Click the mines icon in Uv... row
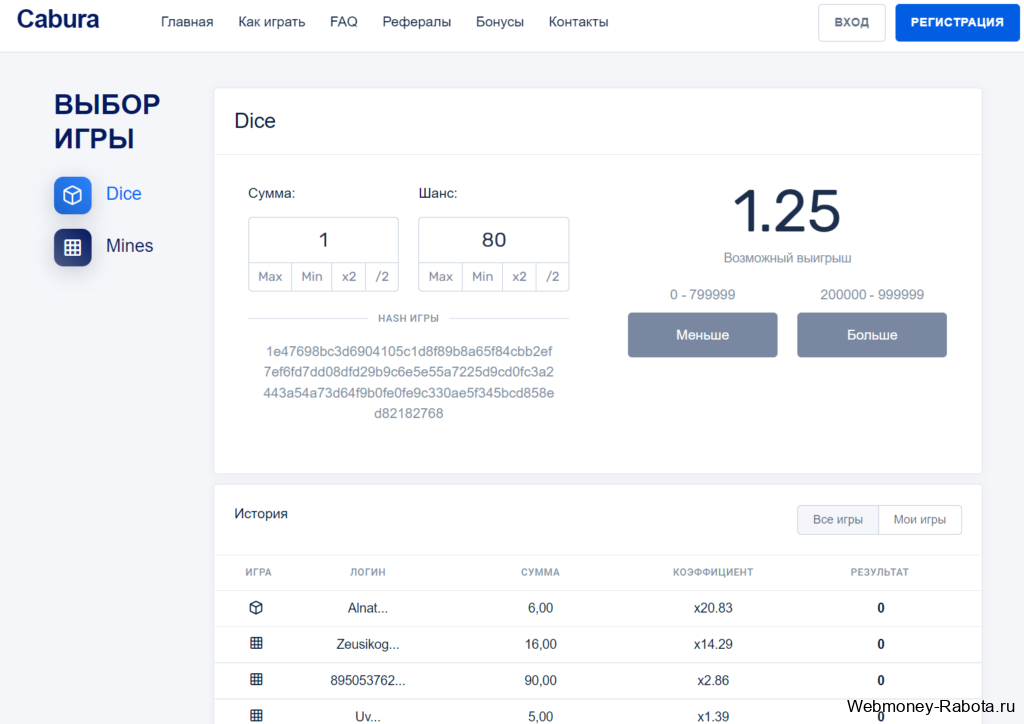 click(x=256, y=716)
